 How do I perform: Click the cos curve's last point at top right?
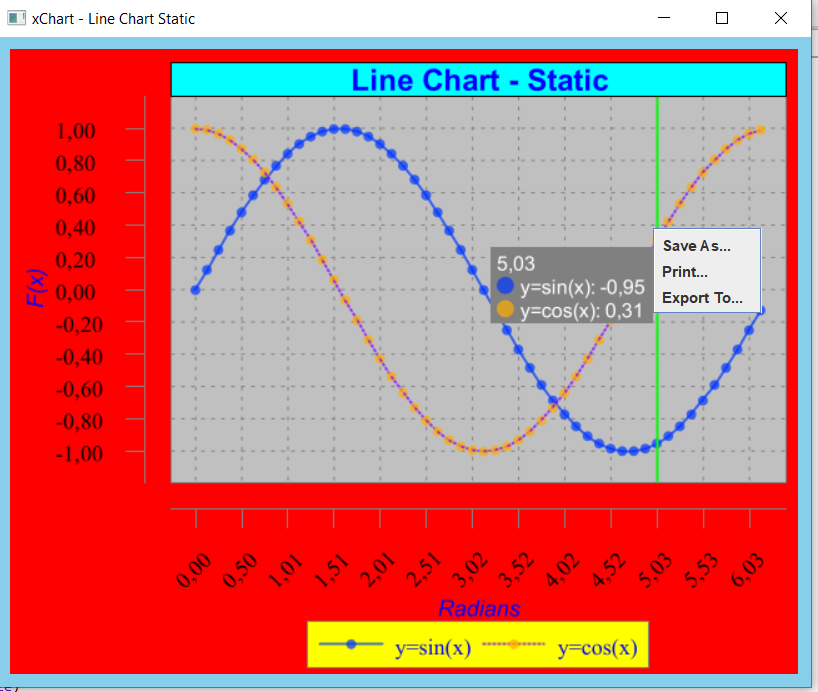tap(761, 130)
